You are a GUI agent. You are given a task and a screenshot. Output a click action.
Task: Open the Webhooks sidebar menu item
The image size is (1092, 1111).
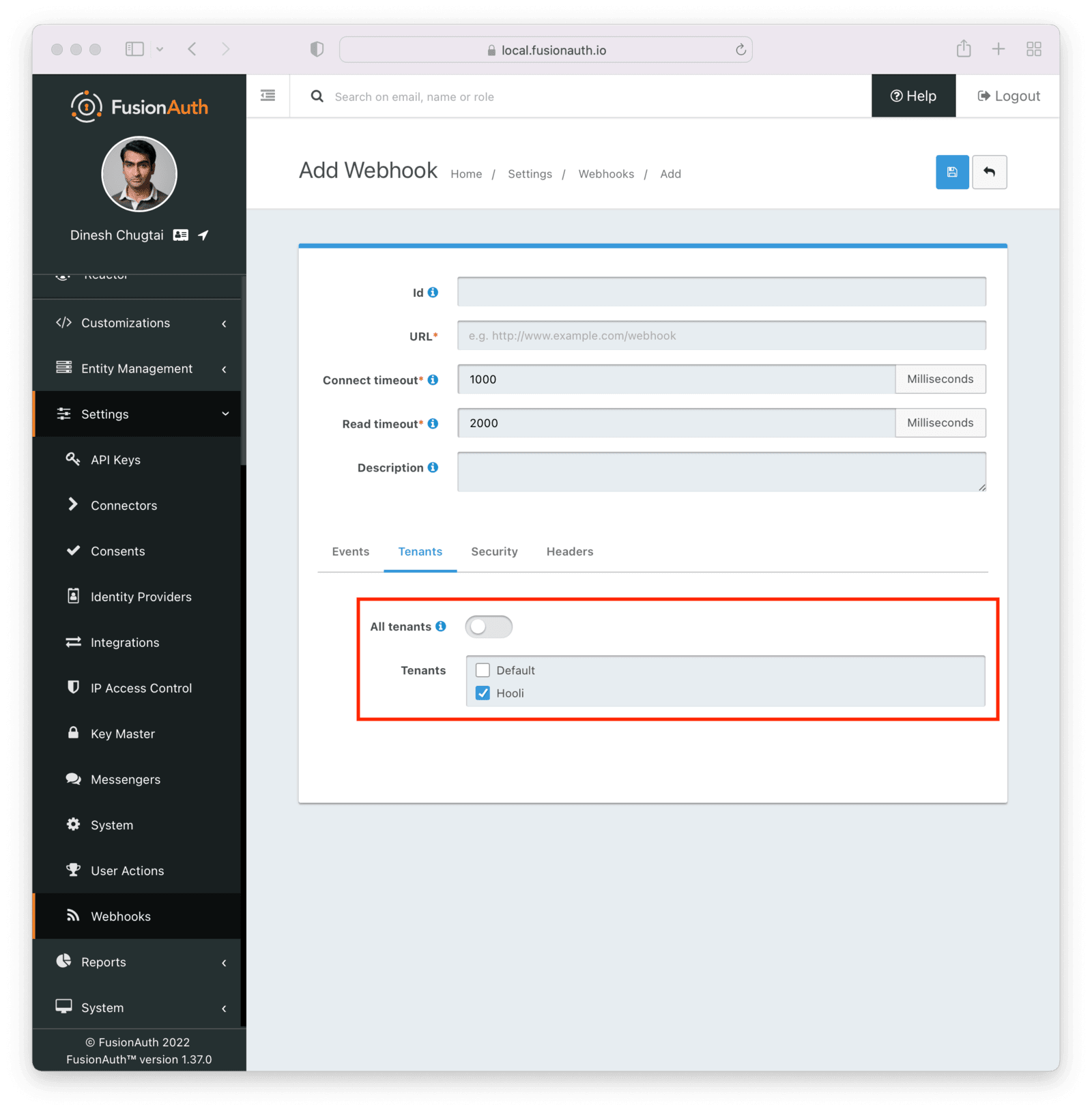point(136,916)
